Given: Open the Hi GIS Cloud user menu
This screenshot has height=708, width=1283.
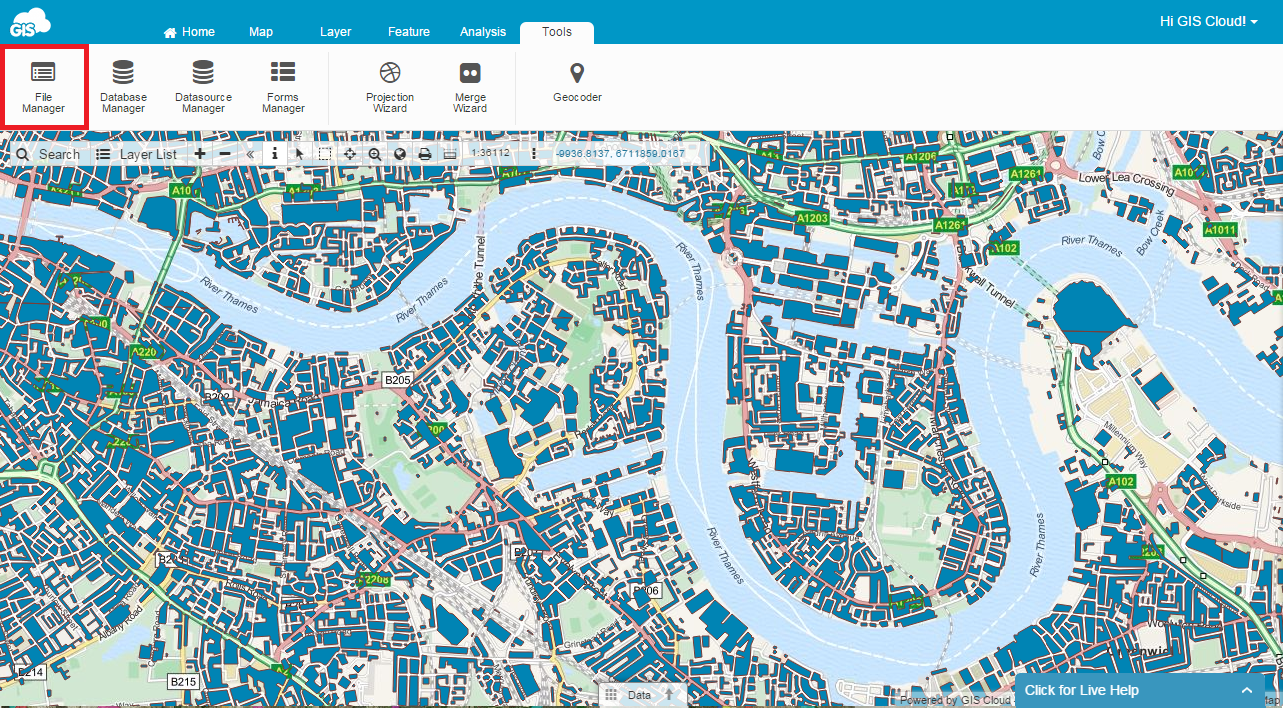Looking at the screenshot, I should (1208, 21).
